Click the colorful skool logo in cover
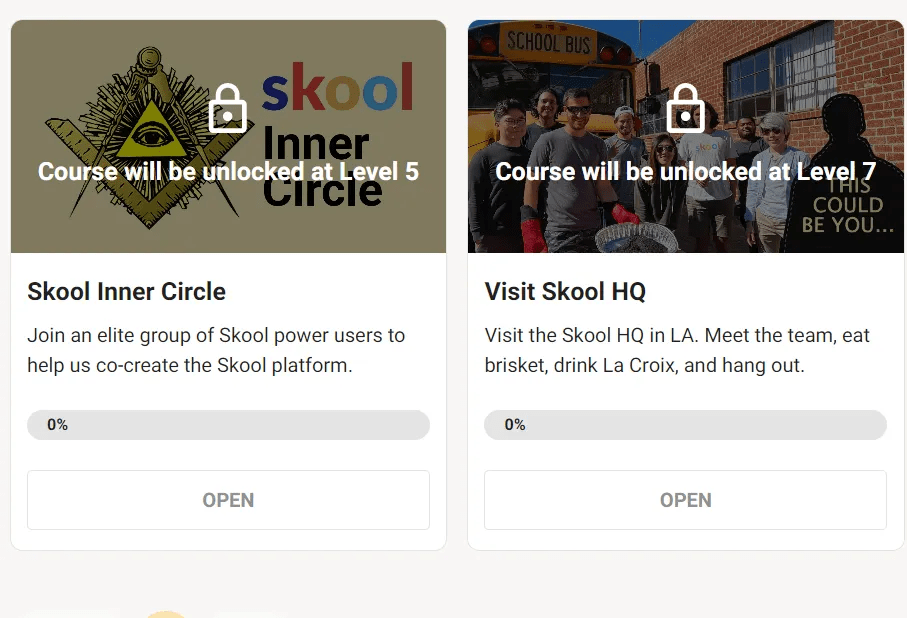Screen dimensions: 907x618 (x=338, y=87)
